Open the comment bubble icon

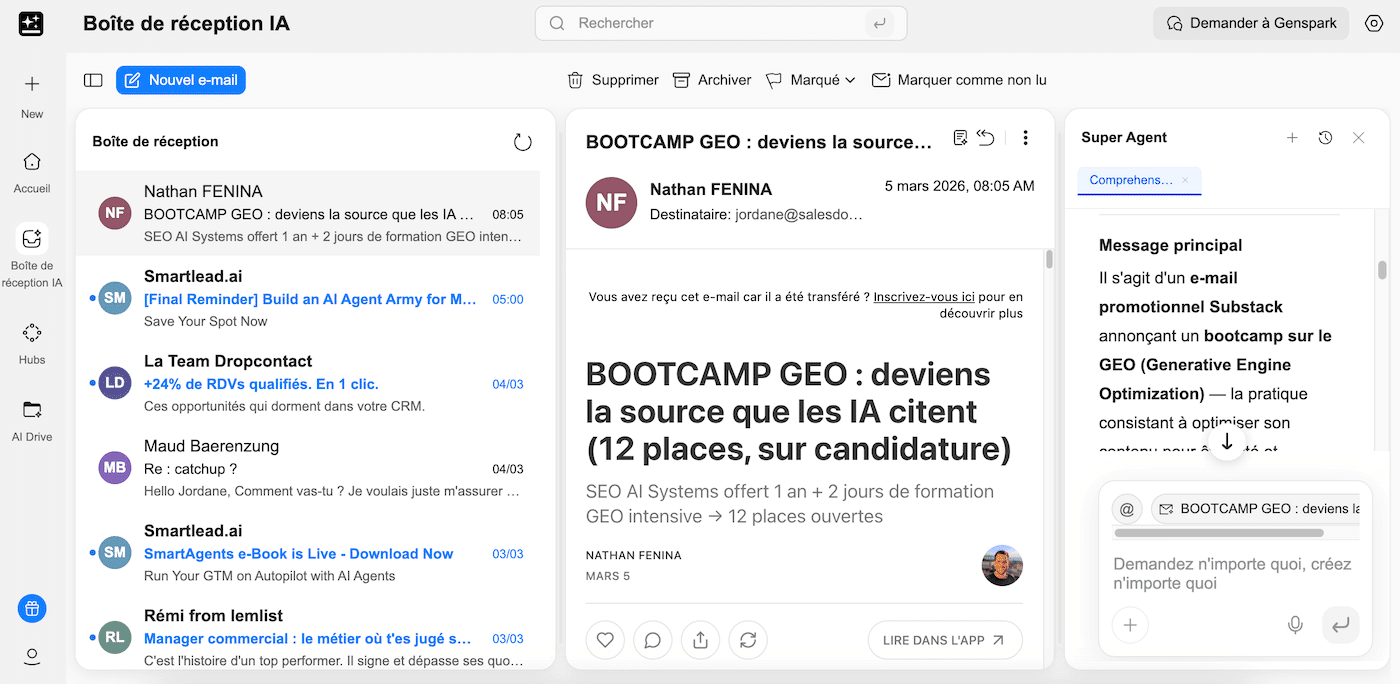coord(653,640)
